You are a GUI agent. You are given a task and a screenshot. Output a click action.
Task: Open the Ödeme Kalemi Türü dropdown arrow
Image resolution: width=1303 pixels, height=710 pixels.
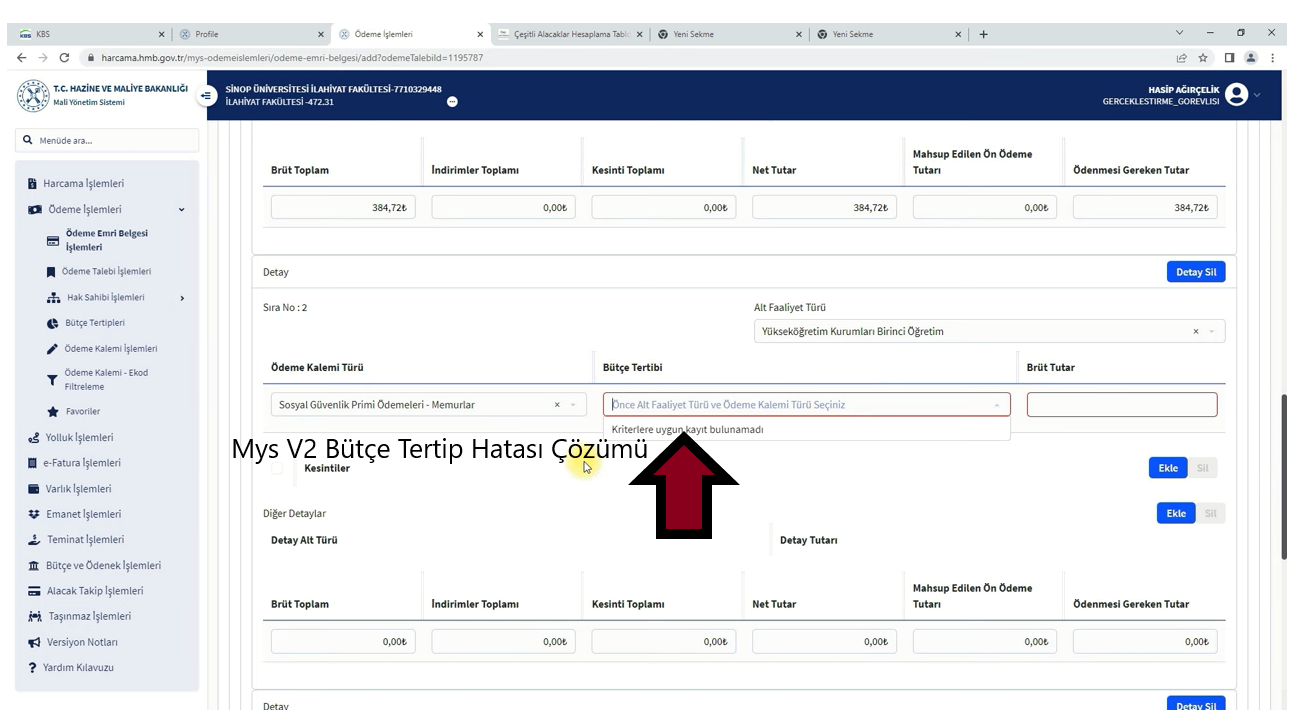573,405
